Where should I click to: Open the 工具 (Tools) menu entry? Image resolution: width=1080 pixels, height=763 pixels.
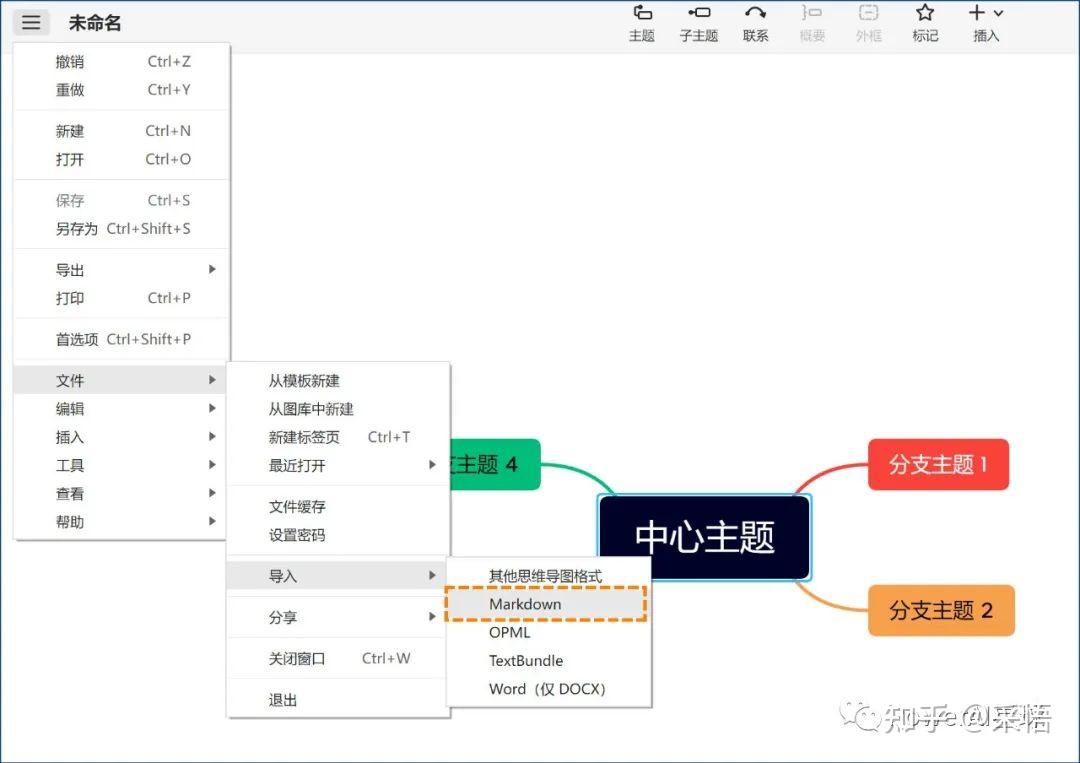pyautogui.click(x=70, y=464)
